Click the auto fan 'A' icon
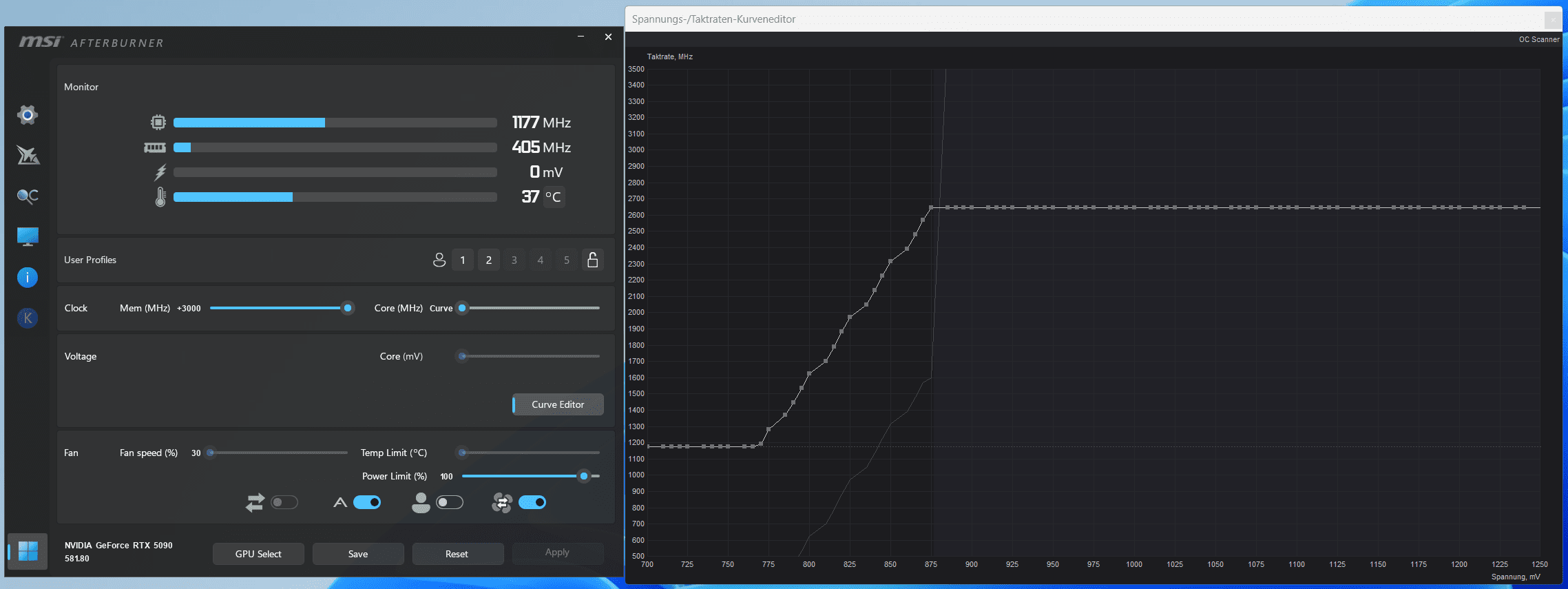The width and height of the screenshot is (1568, 589). point(340,502)
